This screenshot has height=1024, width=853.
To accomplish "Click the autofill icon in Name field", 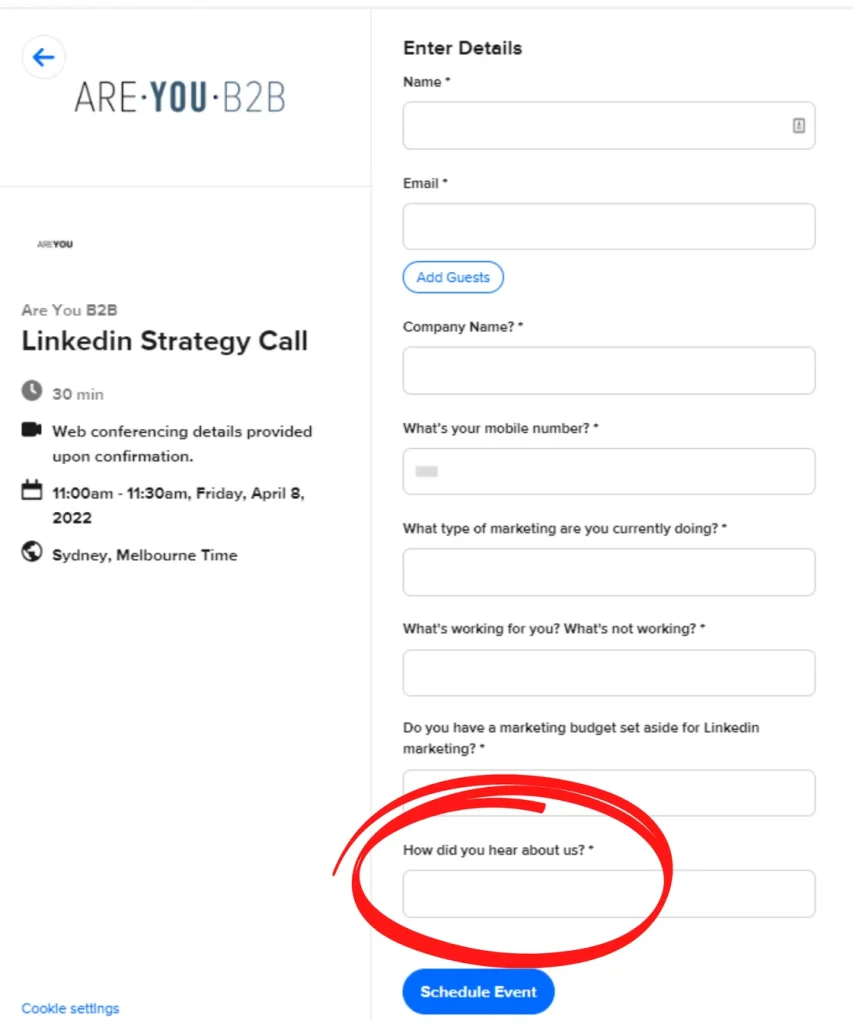I will tap(798, 126).
